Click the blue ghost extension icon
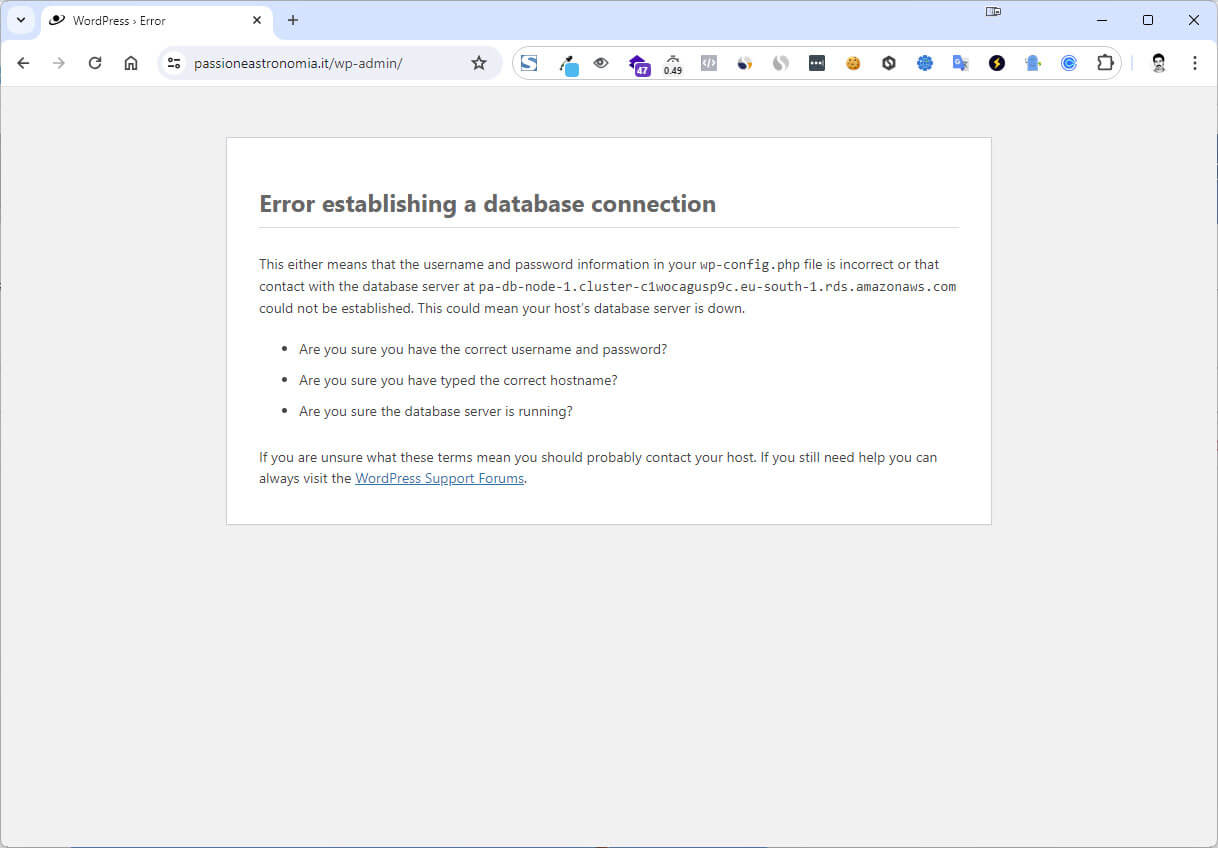Screen dimensions: 1218x848 tap(1033, 63)
